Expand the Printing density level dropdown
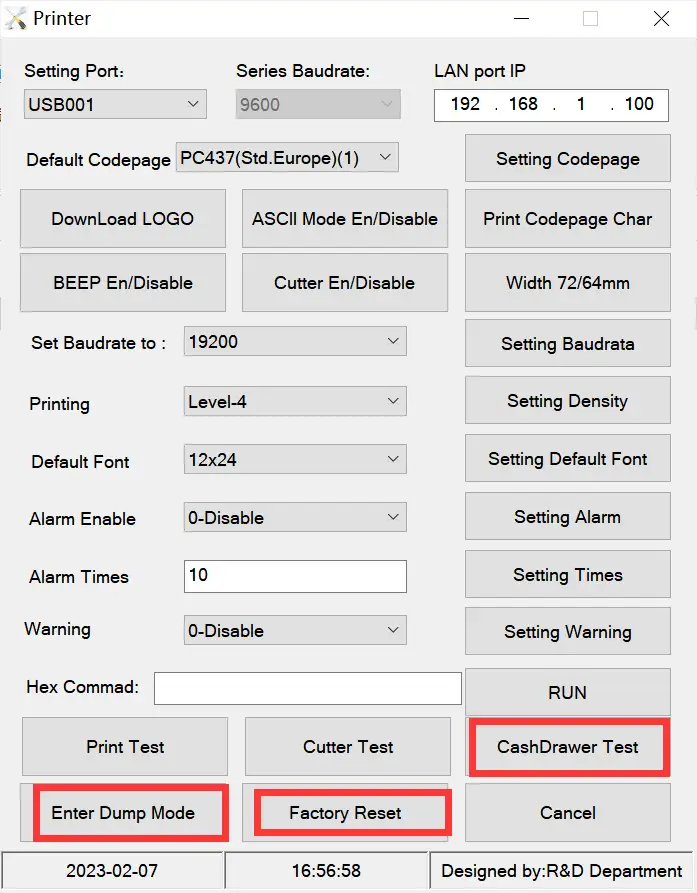Image resolution: width=697 pixels, height=893 pixels. pos(295,402)
